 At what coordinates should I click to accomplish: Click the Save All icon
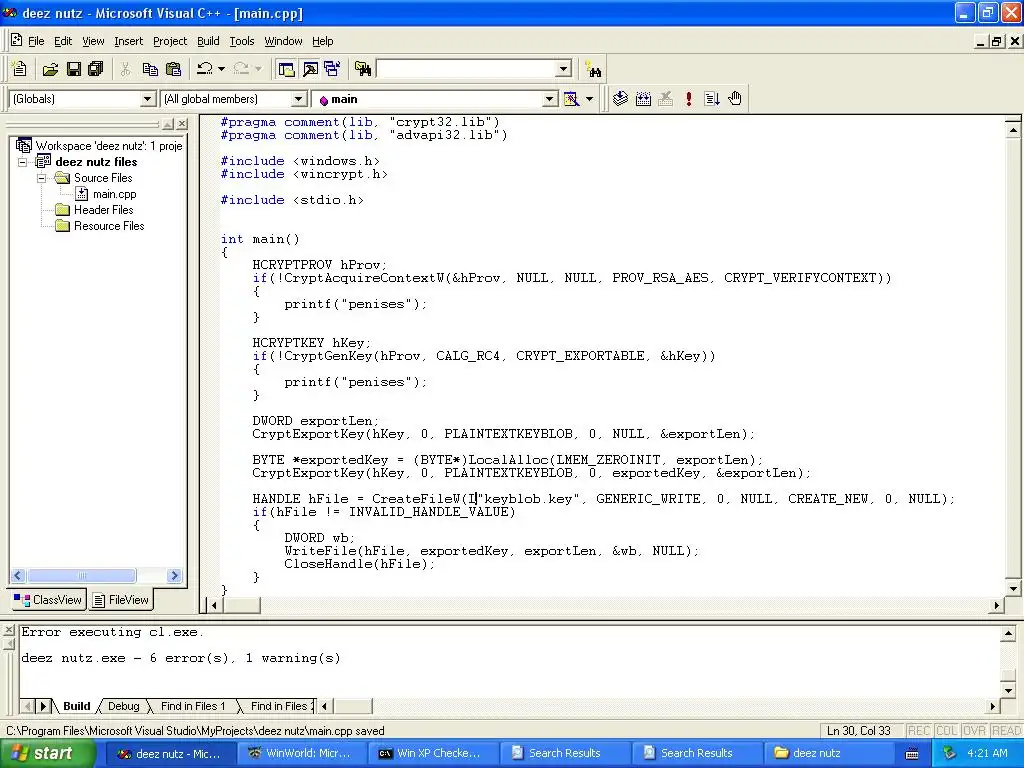[x=95, y=69]
